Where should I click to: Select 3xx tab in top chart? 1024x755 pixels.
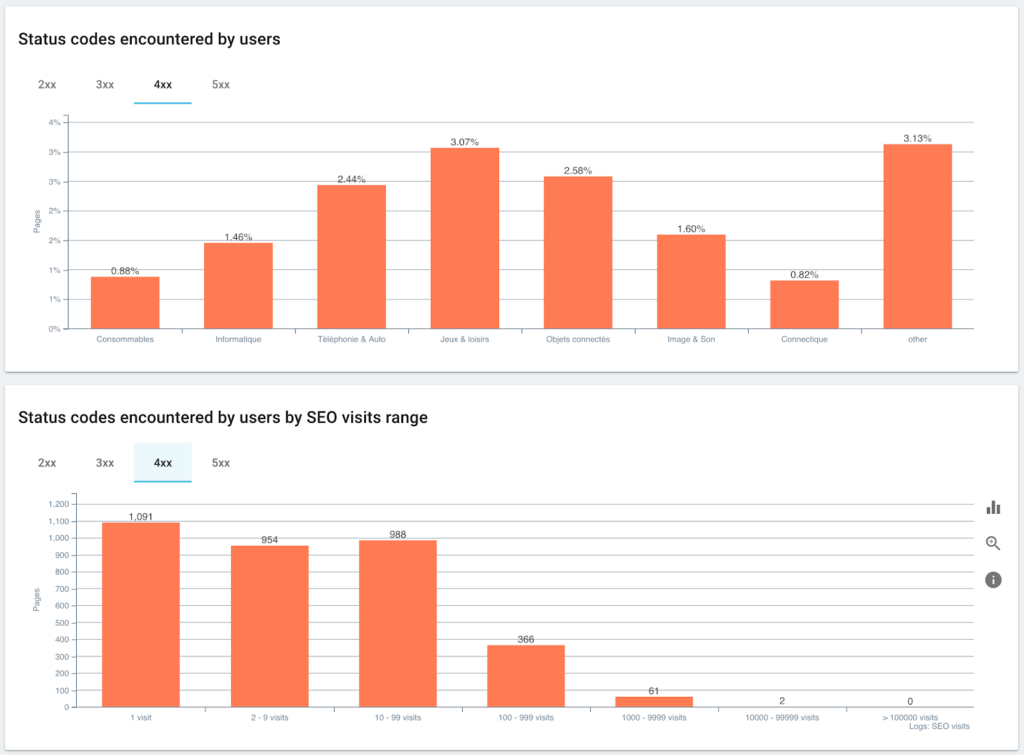pyautogui.click(x=105, y=85)
